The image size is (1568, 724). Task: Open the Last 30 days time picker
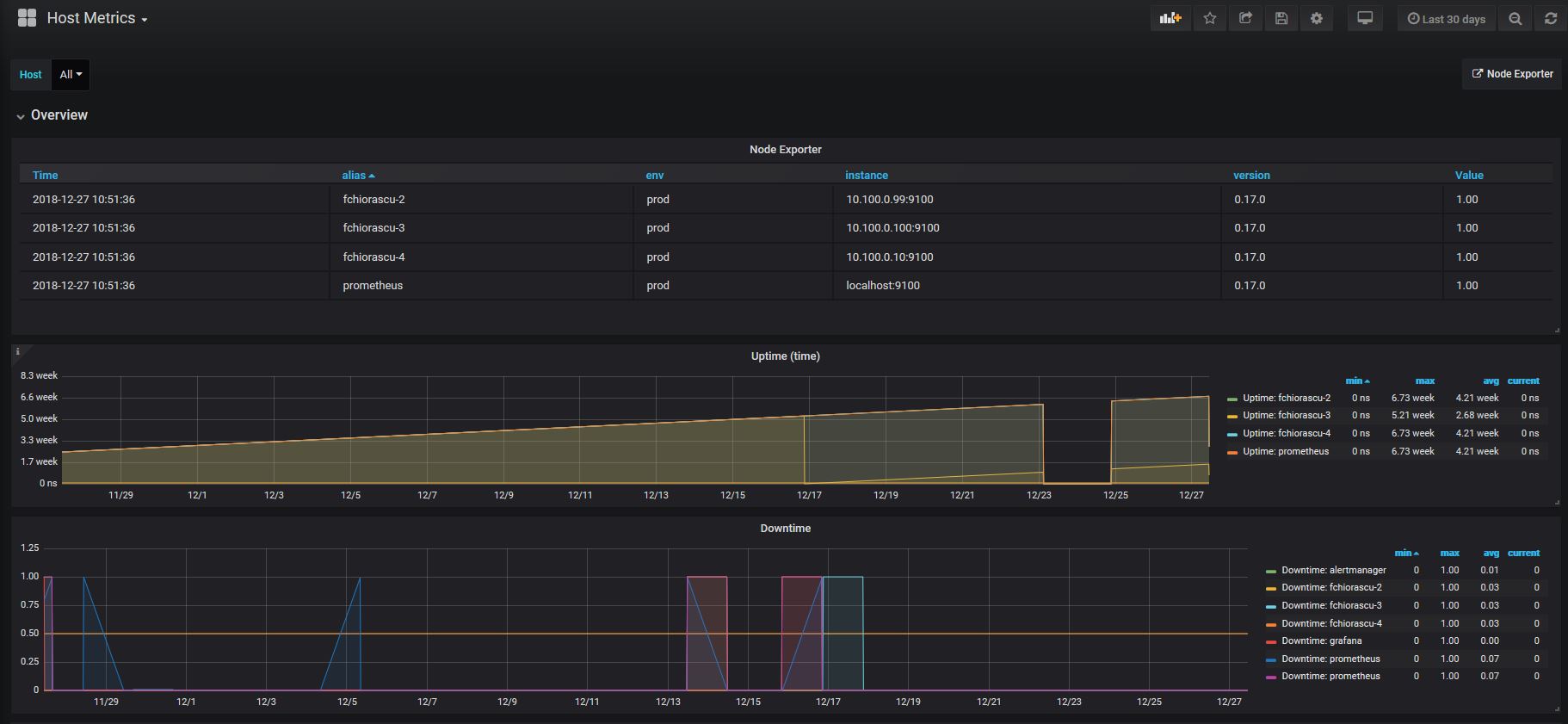click(x=1446, y=19)
